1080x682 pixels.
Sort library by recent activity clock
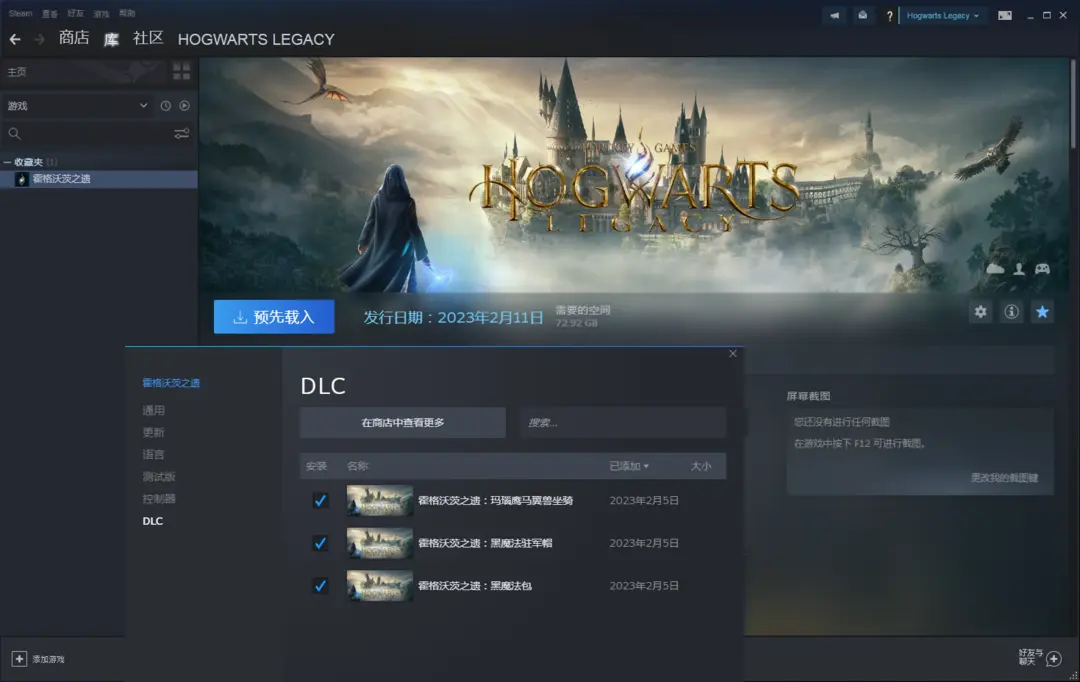pyautogui.click(x=165, y=105)
